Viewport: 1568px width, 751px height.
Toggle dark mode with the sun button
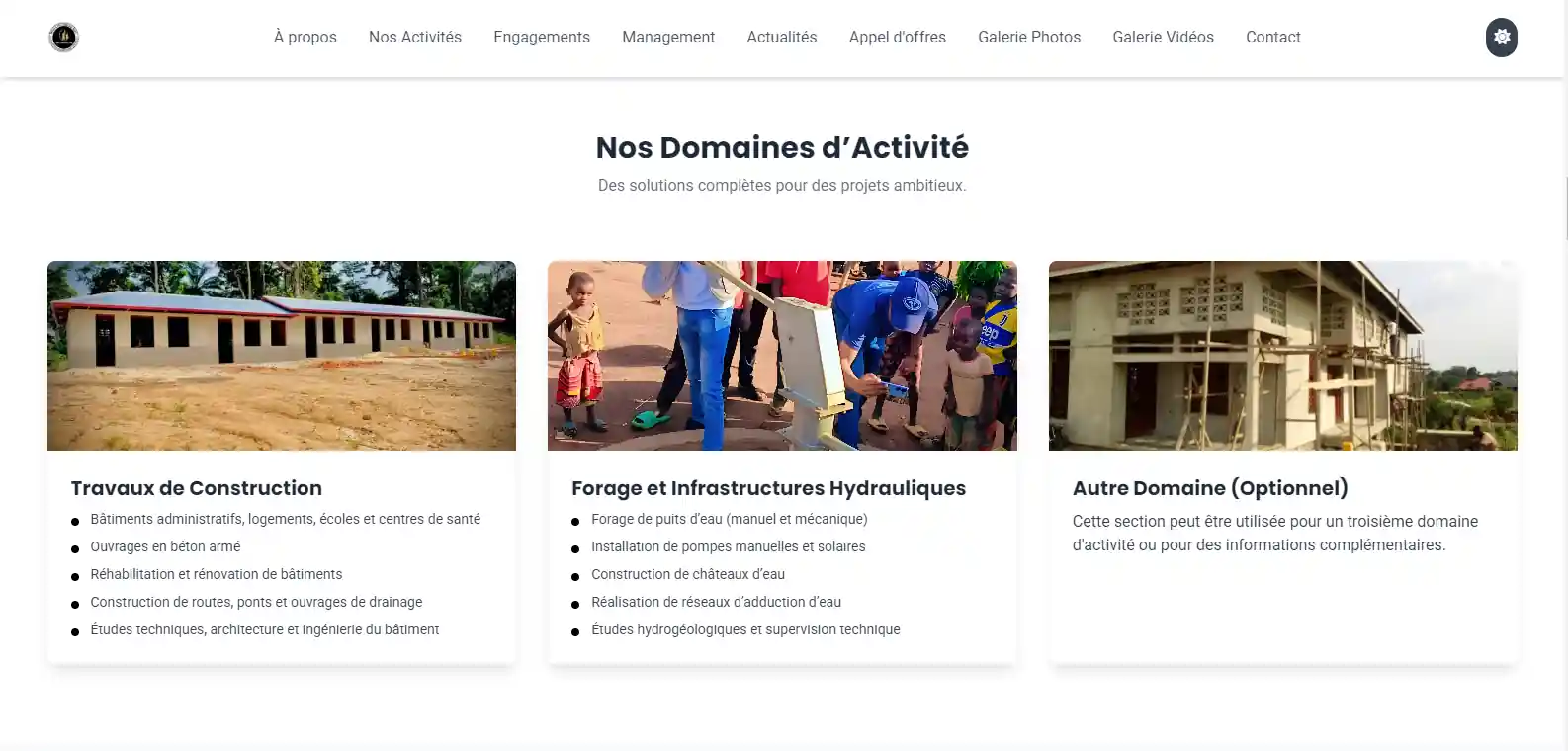point(1501,38)
